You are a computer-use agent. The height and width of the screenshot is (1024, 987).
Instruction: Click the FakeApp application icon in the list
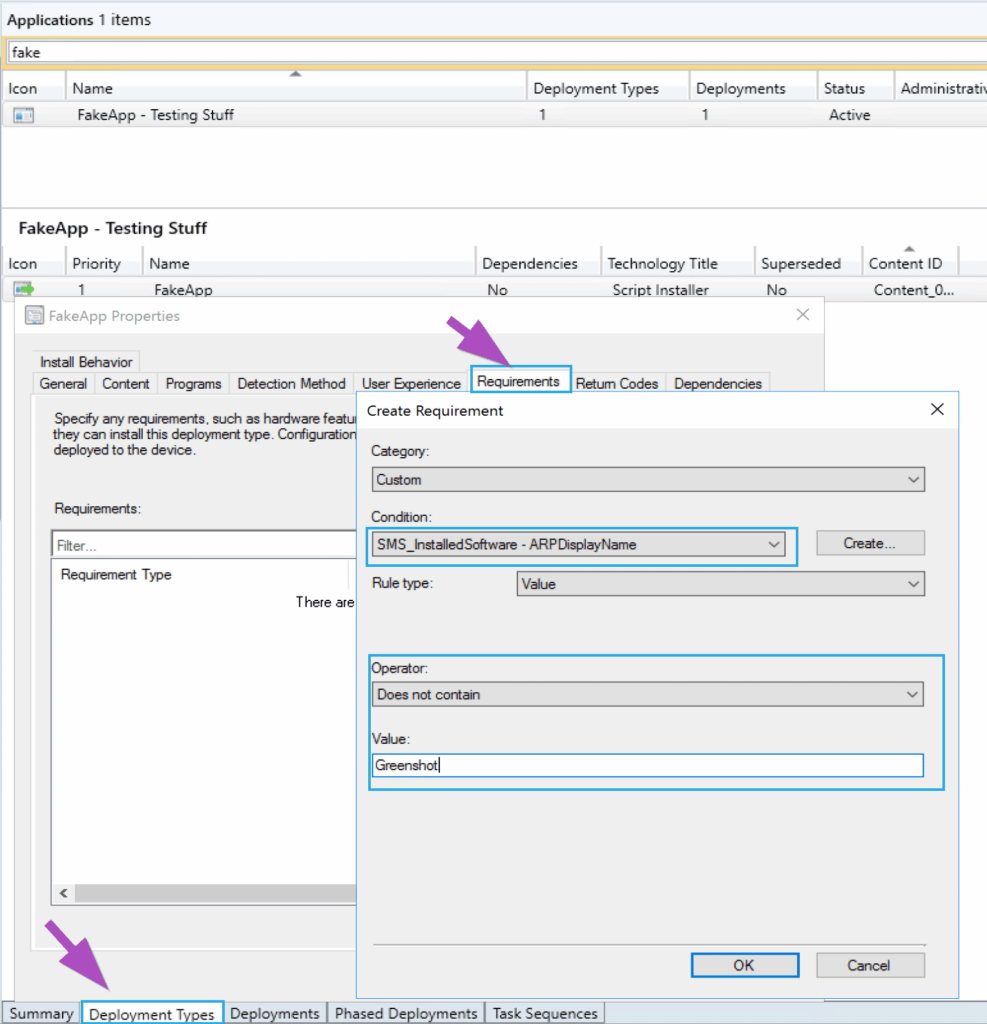pos(26,115)
